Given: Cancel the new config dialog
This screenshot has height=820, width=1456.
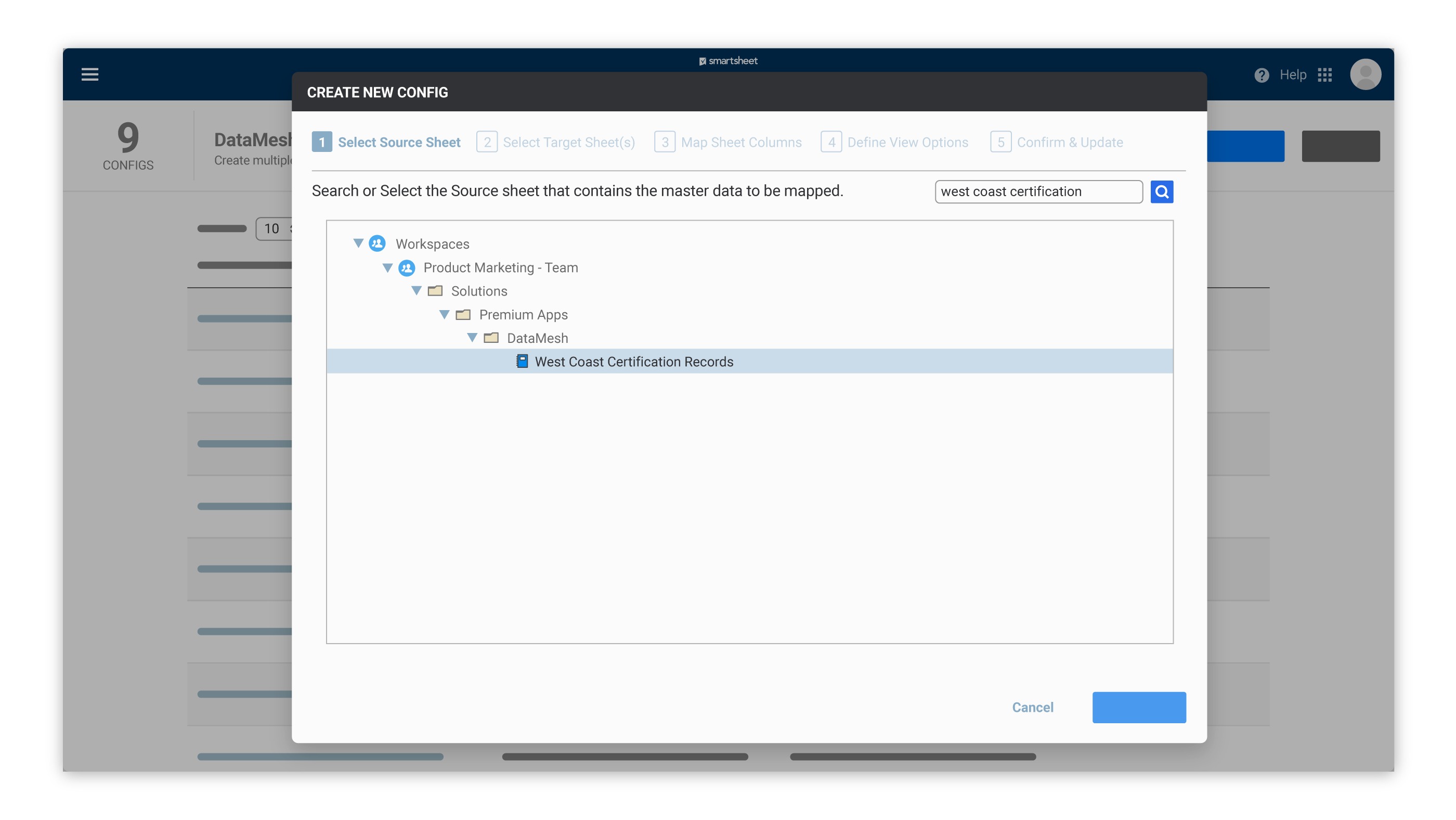Looking at the screenshot, I should coord(1032,707).
